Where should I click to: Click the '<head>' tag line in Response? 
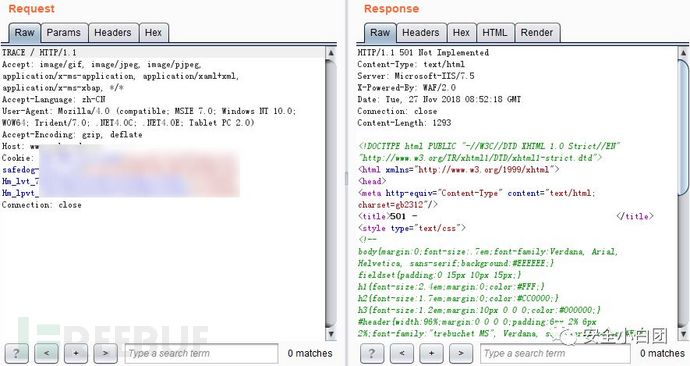tap(372, 181)
